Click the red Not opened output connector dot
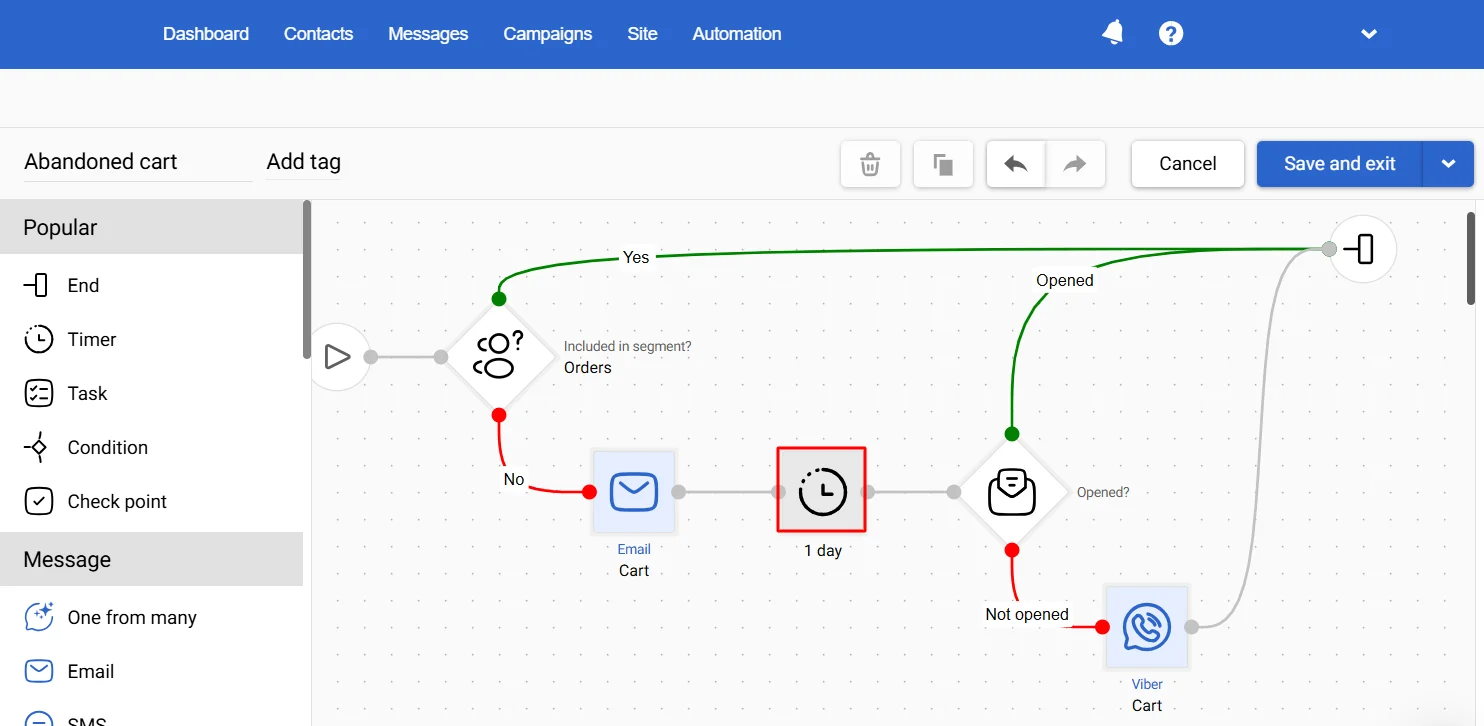Image resolution: width=1484 pixels, height=726 pixels. [x=1012, y=549]
